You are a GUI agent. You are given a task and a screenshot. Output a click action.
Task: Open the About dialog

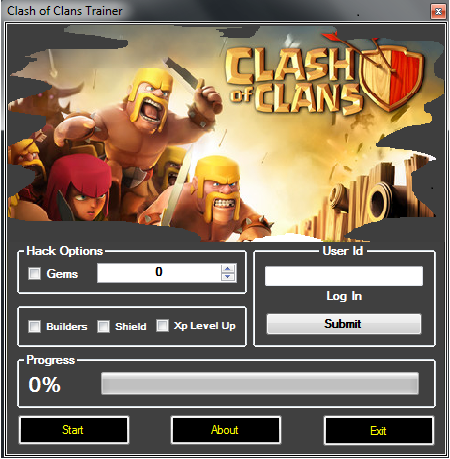tap(226, 430)
